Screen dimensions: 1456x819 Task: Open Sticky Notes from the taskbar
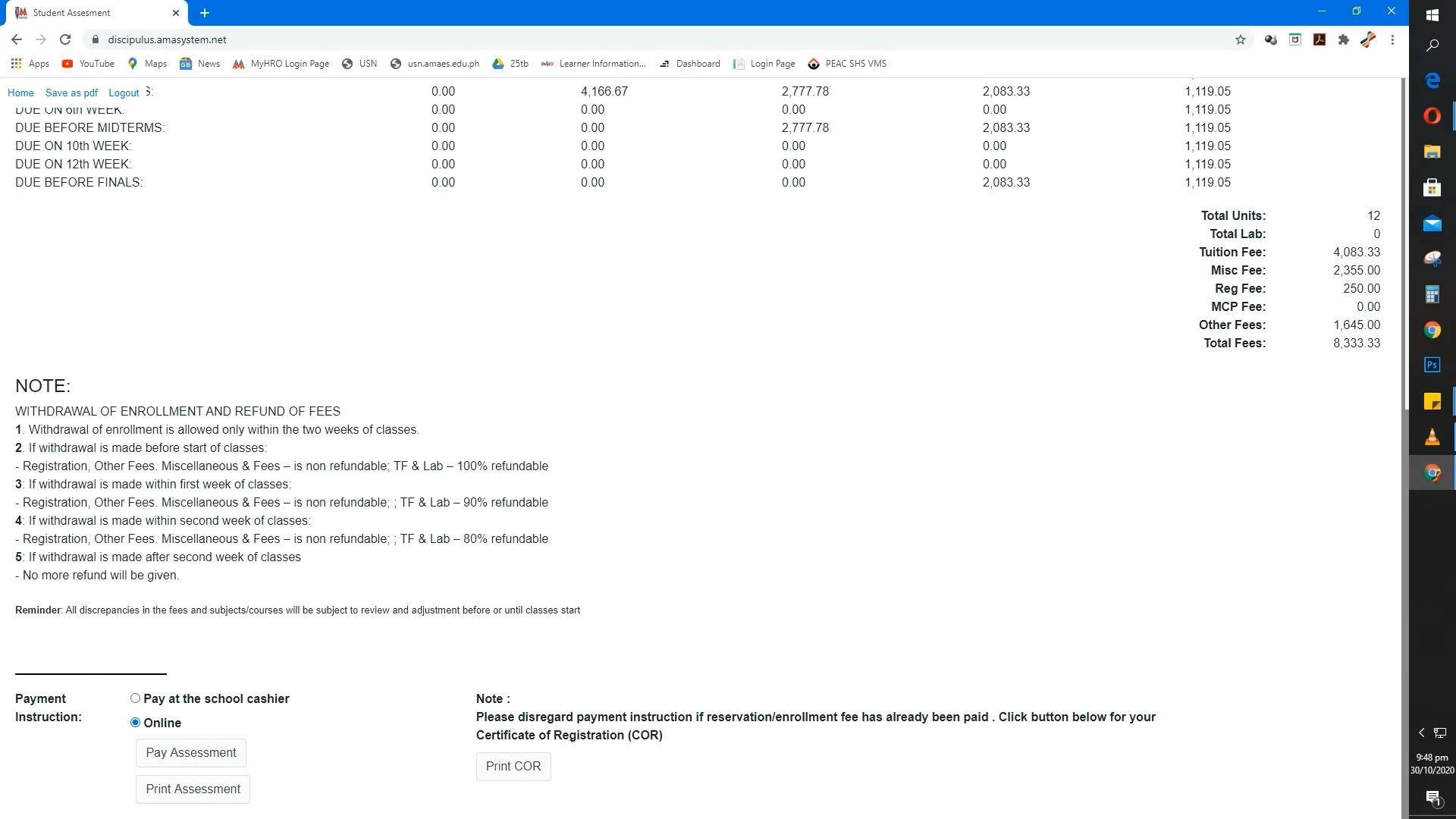click(x=1432, y=401)
